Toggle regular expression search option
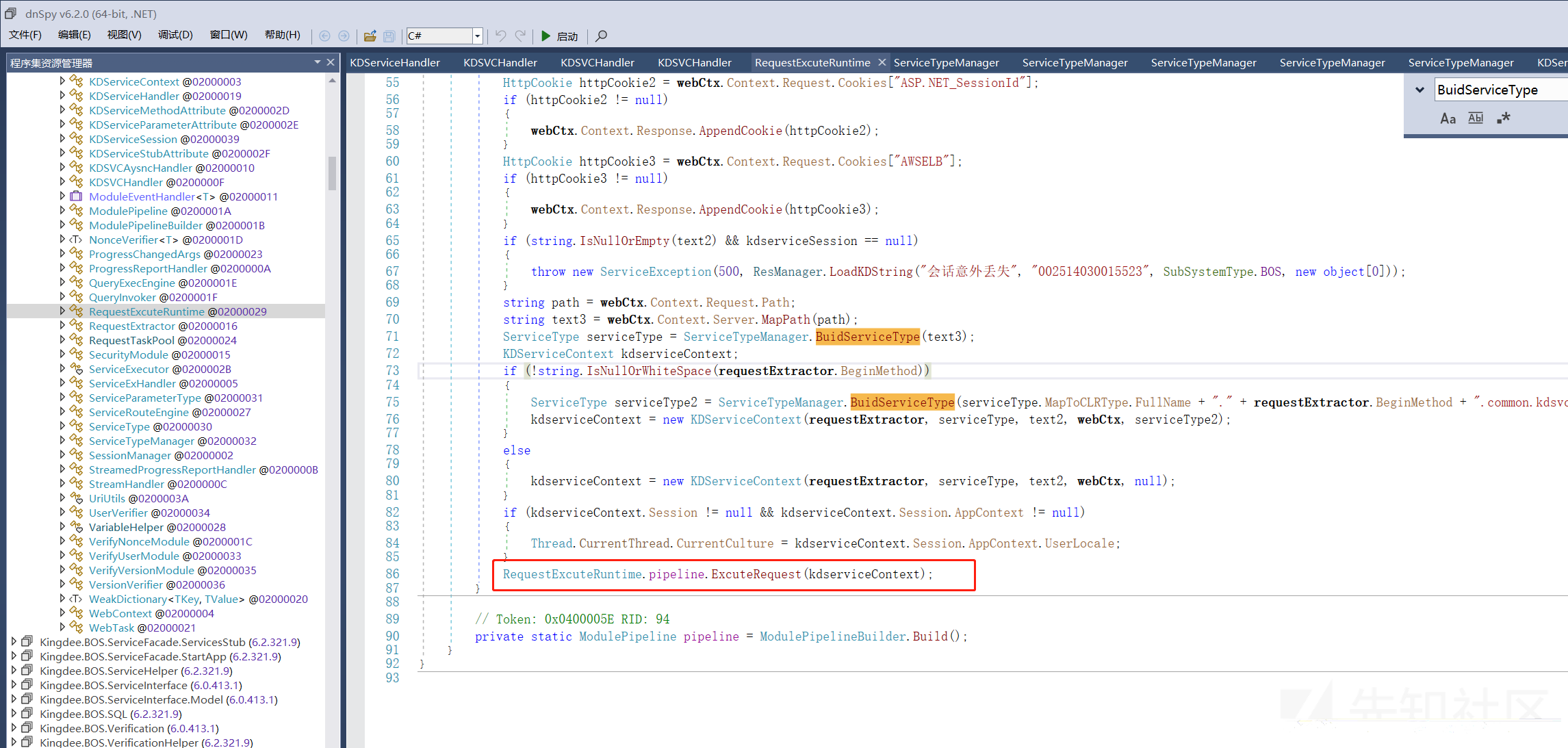Image resolution: width=1568 pixels, height=748 pixels. tap(1503, 118)
